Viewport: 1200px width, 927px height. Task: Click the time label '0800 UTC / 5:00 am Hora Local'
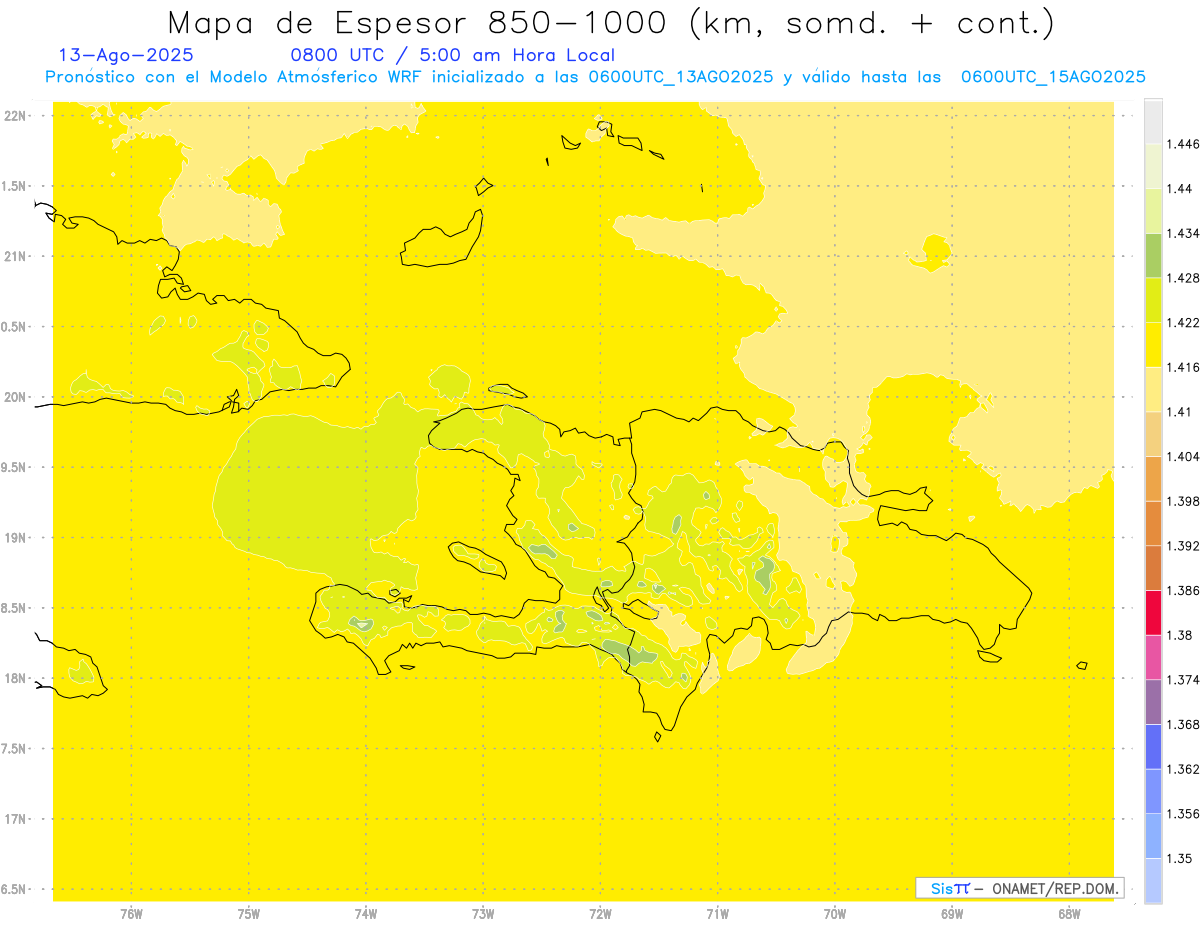pos(452,55)
